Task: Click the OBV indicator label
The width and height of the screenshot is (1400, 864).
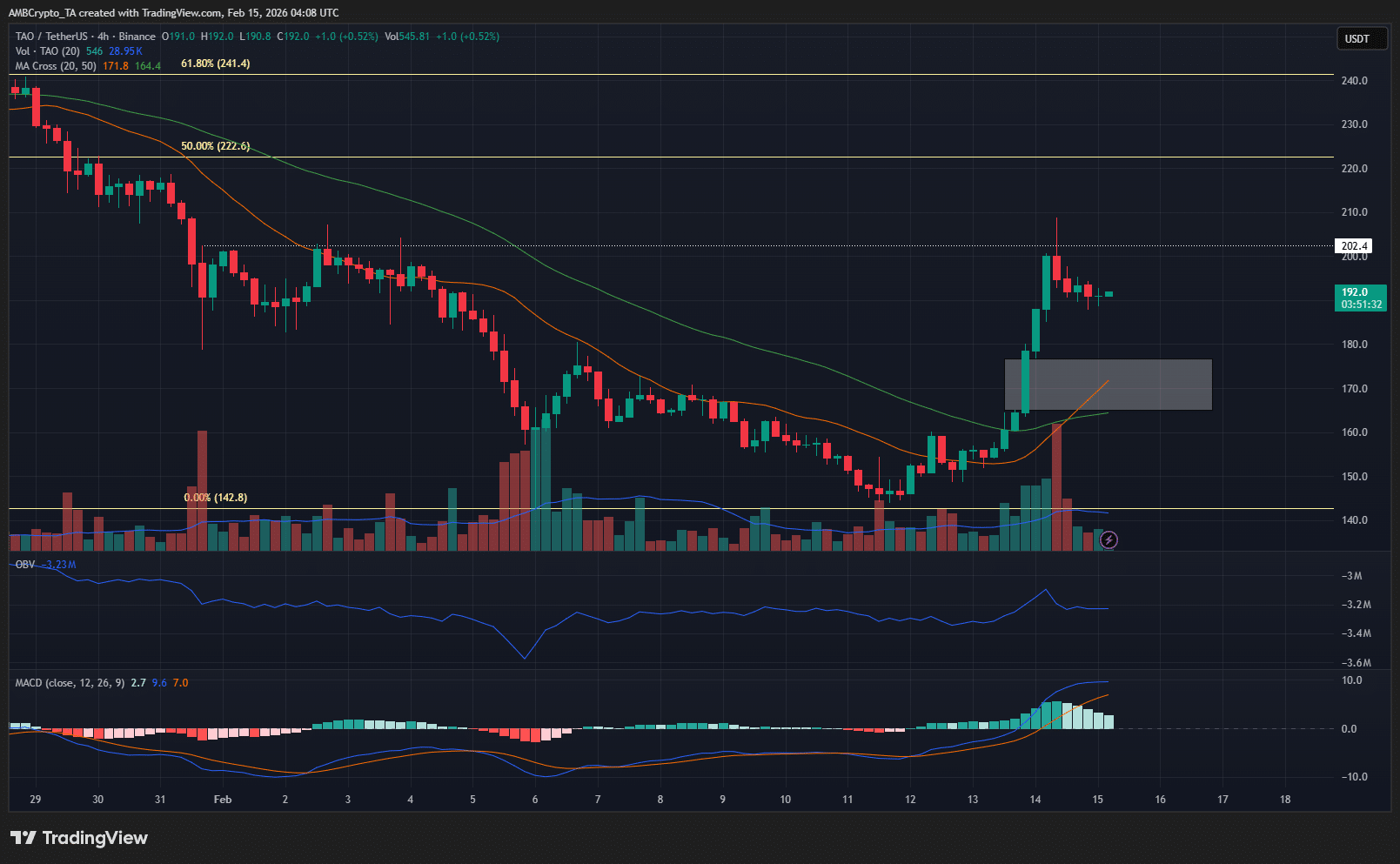Action: [25, 565]
